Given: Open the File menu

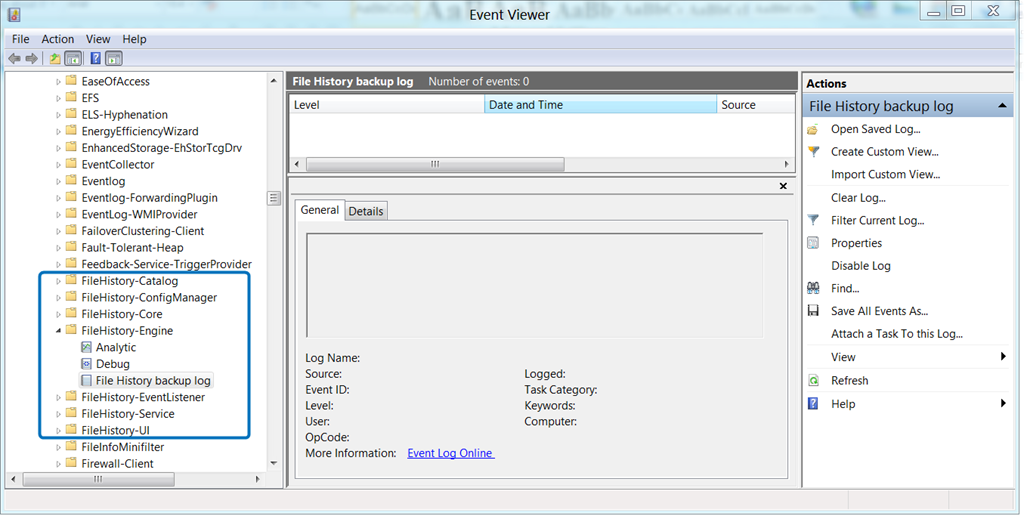Looking at the screenshot, I should pyautogui.click(x=21, y=39).
